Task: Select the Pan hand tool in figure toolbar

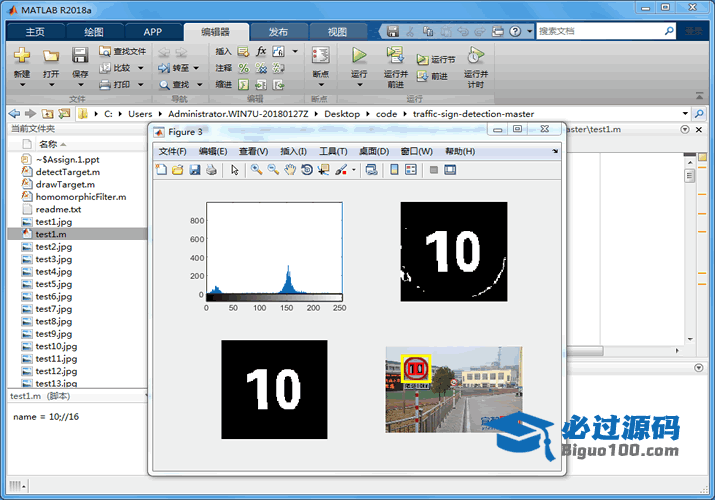Action: [x=290, y=170]
